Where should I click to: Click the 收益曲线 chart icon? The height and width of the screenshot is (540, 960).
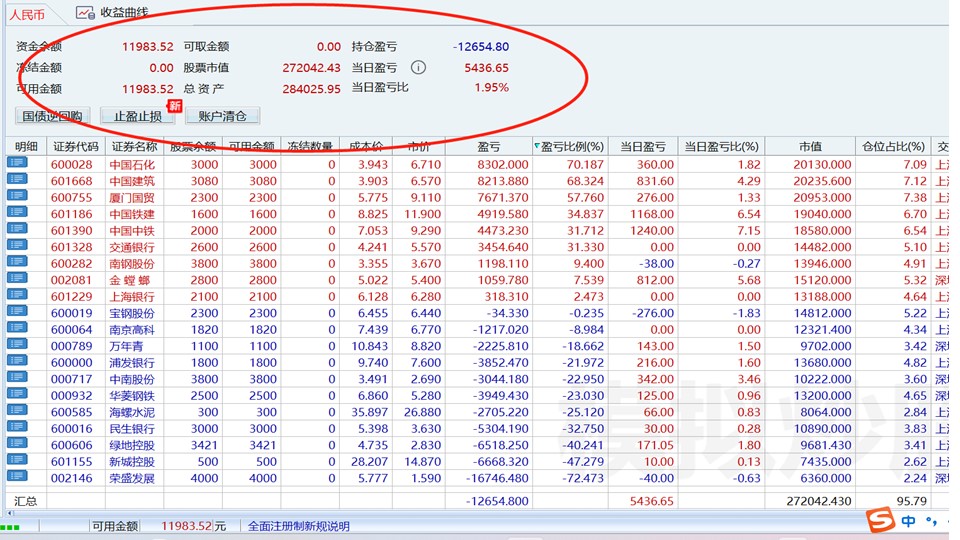point(85,12)
